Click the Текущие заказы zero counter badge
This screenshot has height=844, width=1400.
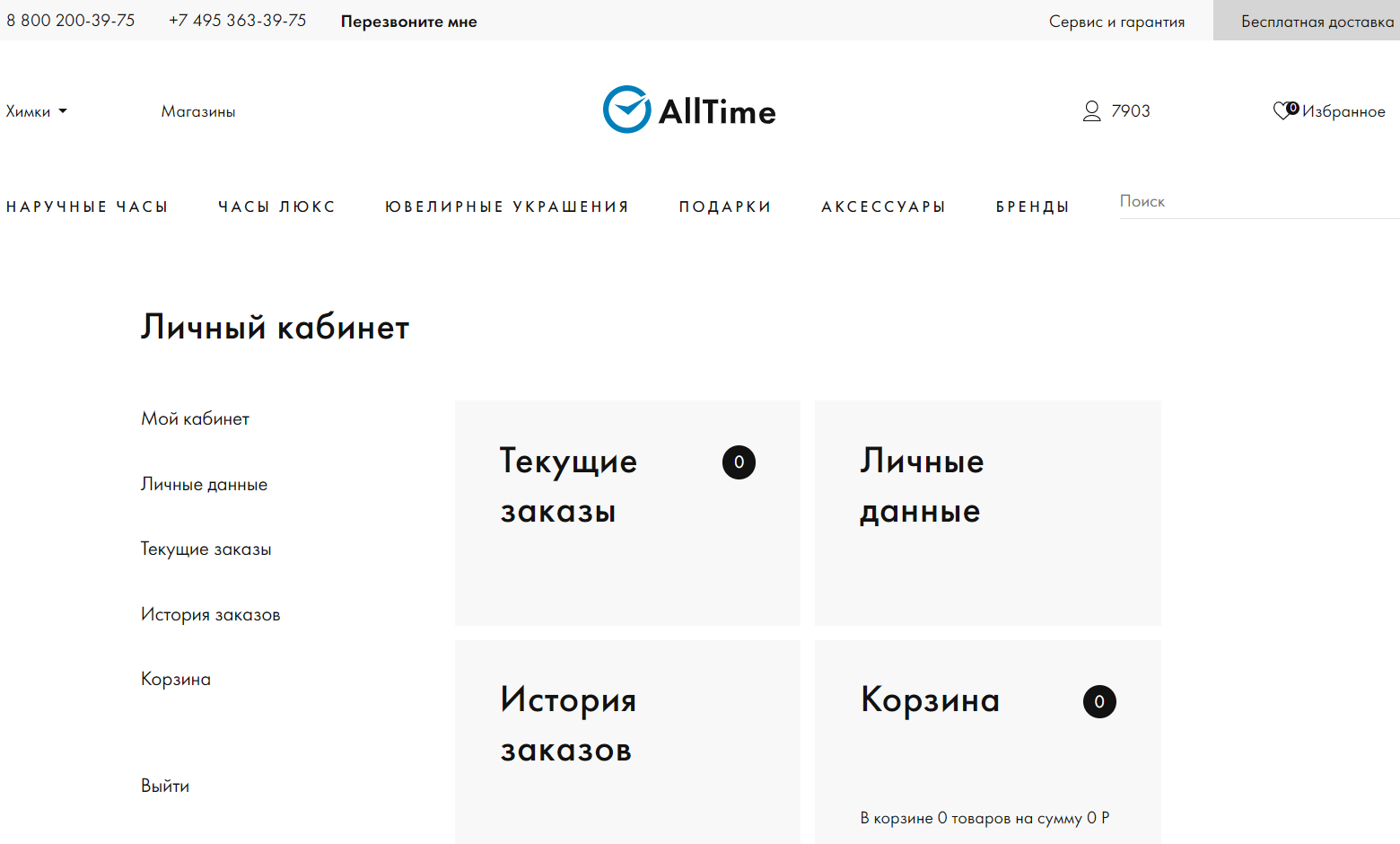pos(739,462)
